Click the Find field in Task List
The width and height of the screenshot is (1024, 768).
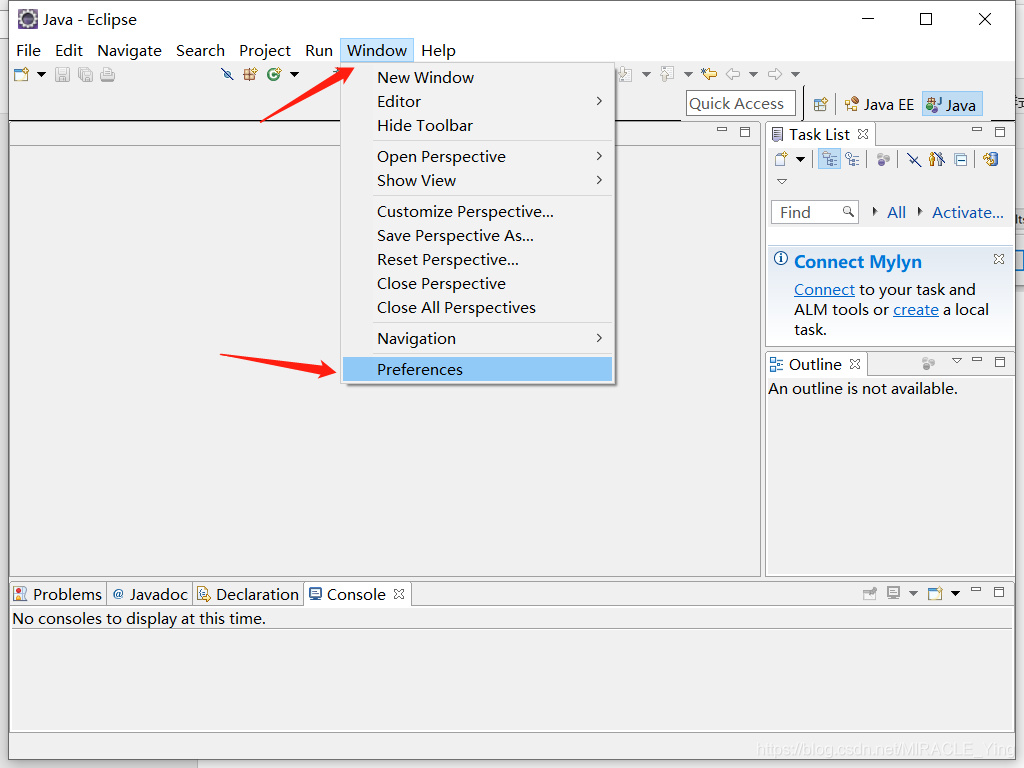[814, 212]
